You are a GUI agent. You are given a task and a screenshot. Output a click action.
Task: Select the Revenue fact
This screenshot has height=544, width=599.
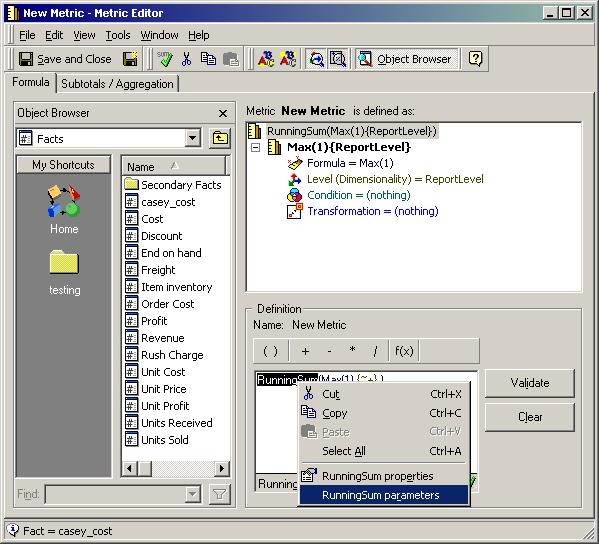coord(155,338)
